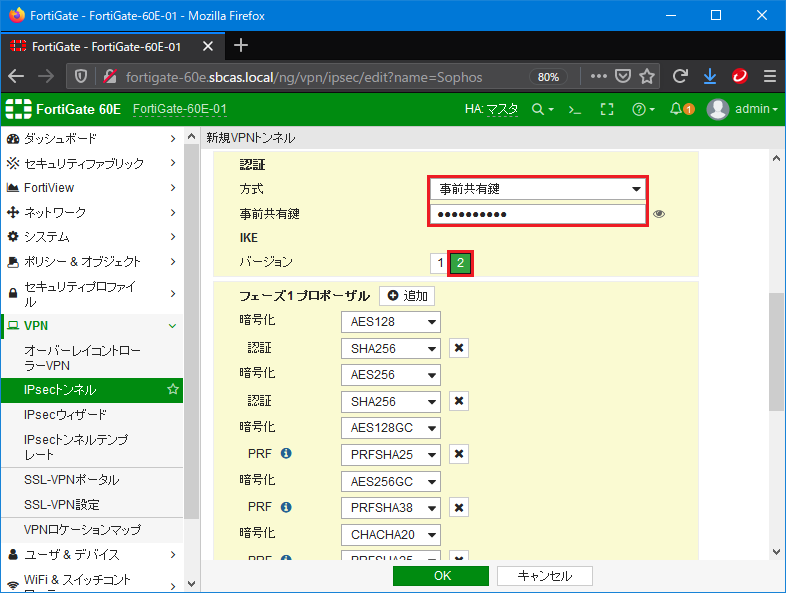Open the CLI console icon
786x593 pixels.
pos(574,109)
